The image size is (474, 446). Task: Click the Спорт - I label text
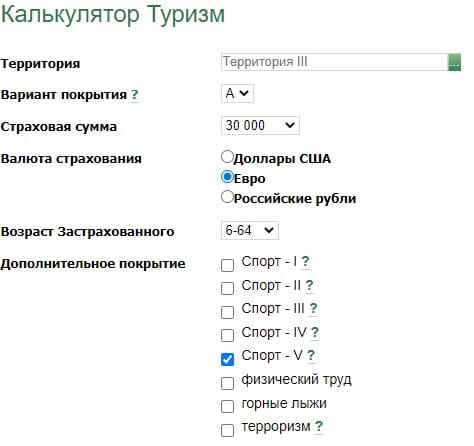(x=269, y=262)
